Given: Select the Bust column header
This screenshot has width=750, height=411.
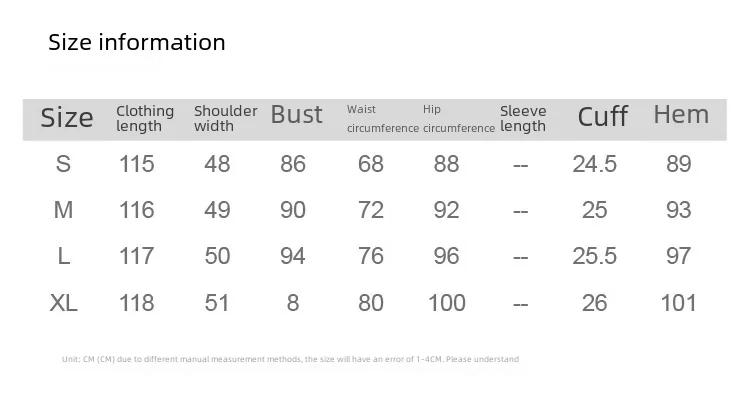Looking at the screenshot, I should pyautogui.click(x=297, y=115).
